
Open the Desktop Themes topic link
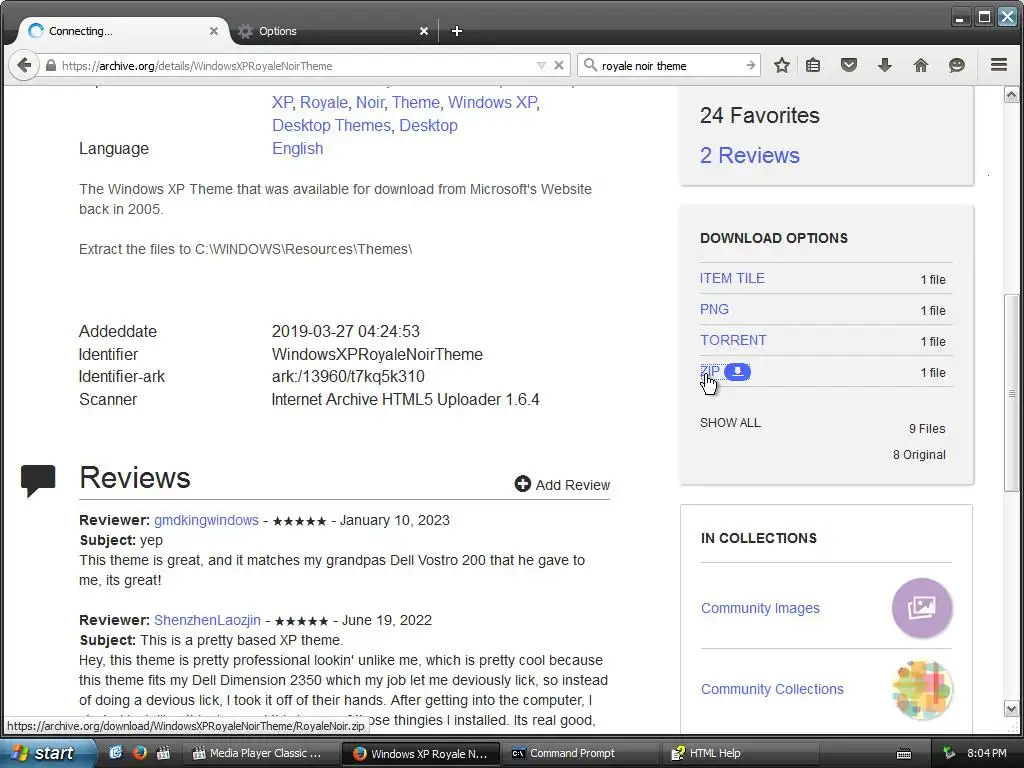pyautogui.click(x=331, y=125)
